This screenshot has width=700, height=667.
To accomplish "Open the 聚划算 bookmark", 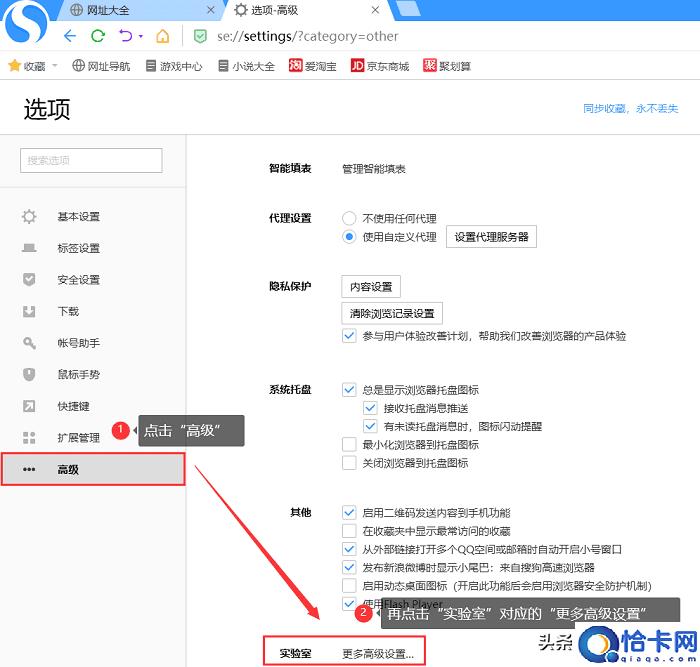I will [447, 66].
